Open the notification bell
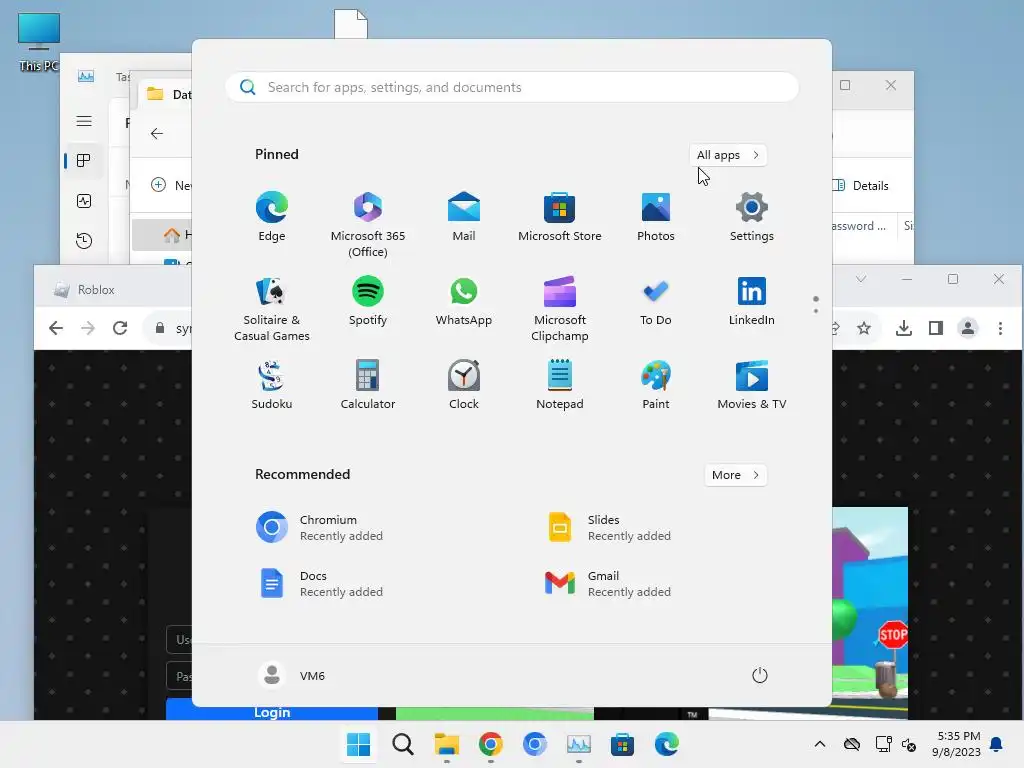This screenshot has height=768, width=1024. (997, 744)
